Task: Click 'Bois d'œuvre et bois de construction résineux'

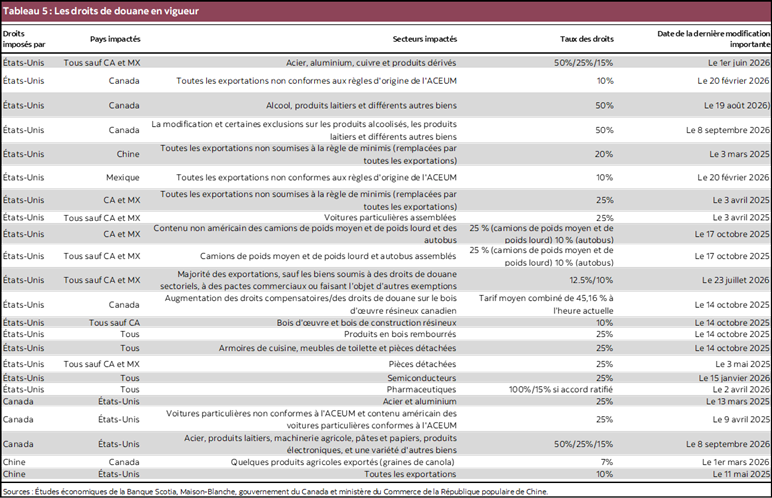Action: pos(366,323)
